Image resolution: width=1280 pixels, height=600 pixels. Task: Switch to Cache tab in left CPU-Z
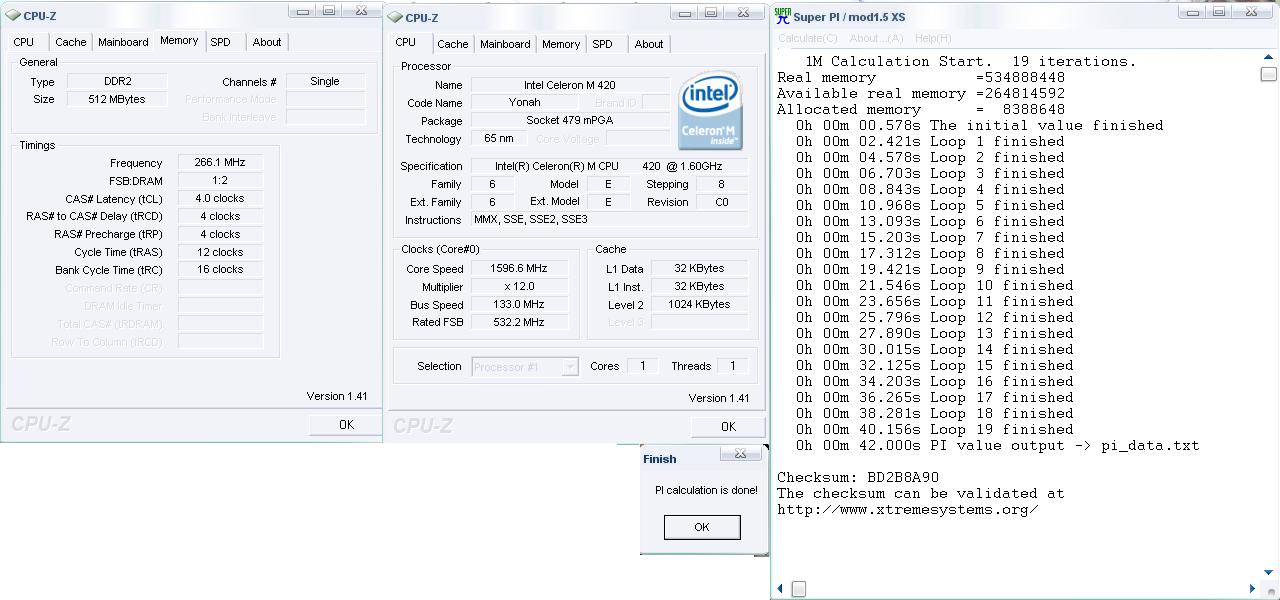(71, 42)
